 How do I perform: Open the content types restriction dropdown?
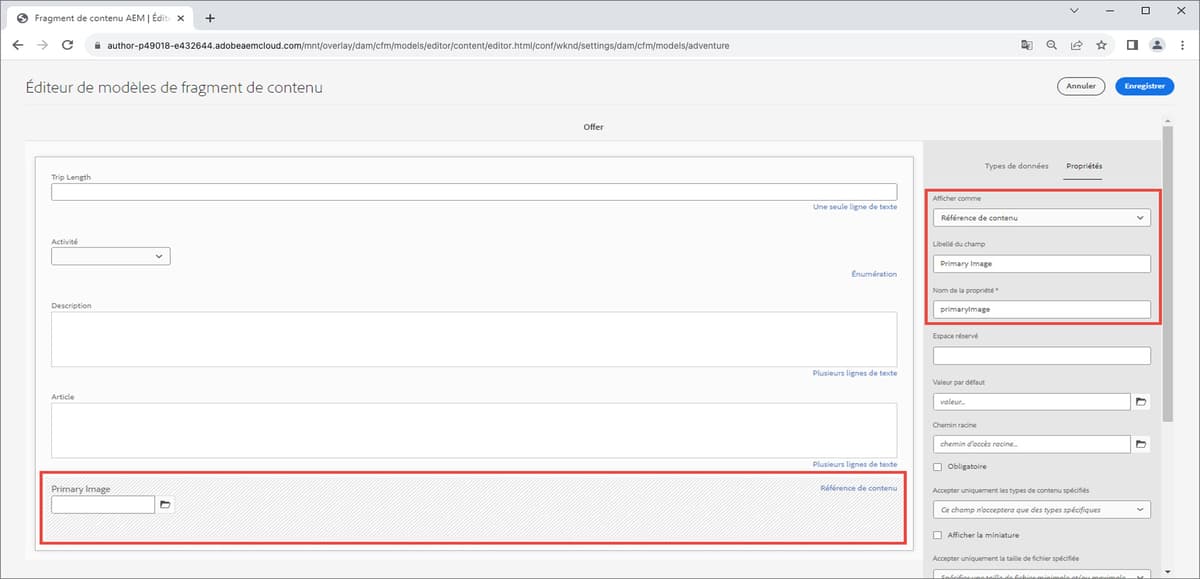pyautogui.click(x=1041, y=509)
